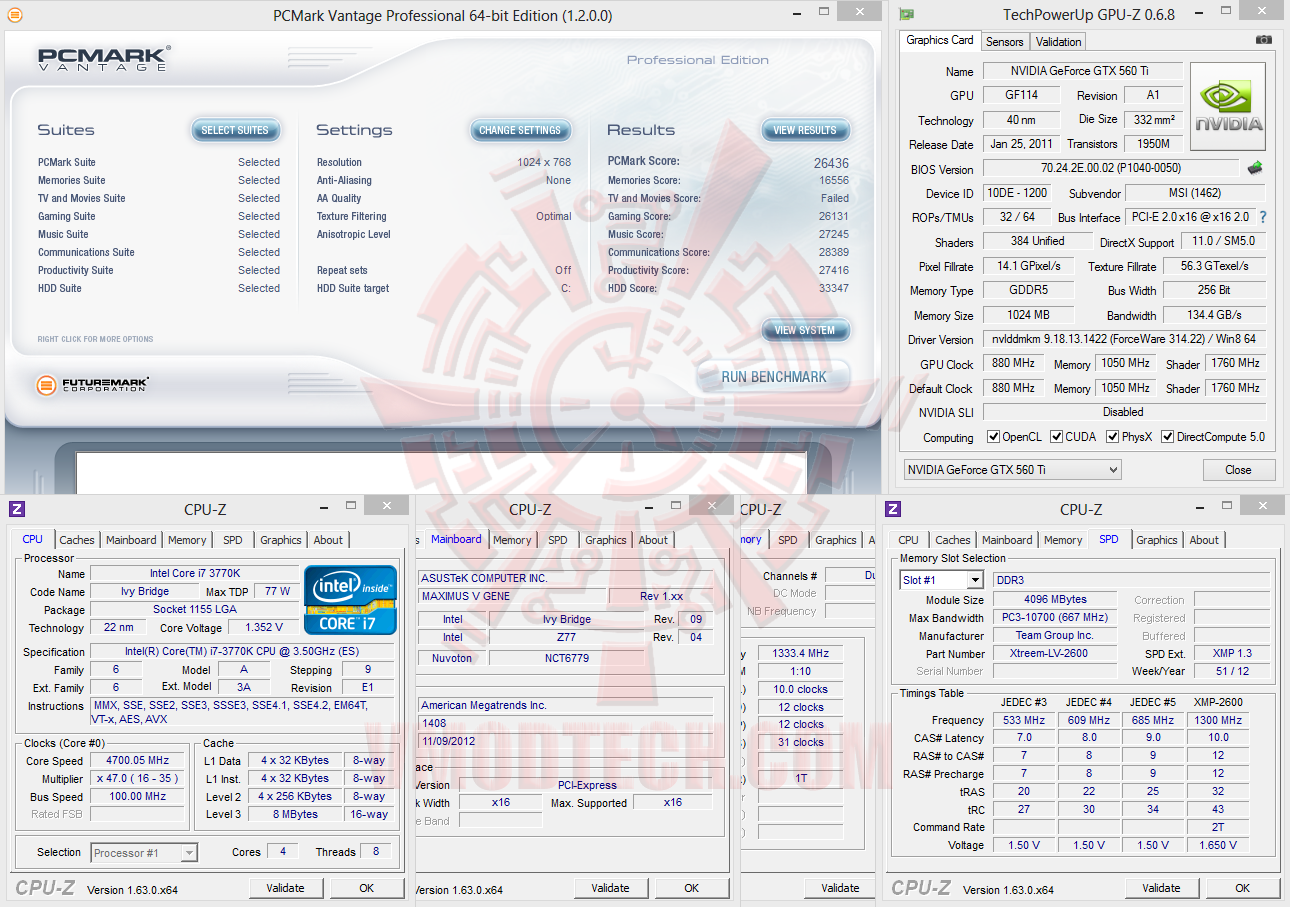Click the Z icon of the leftmost CPU-Z window

coord(16,509)
